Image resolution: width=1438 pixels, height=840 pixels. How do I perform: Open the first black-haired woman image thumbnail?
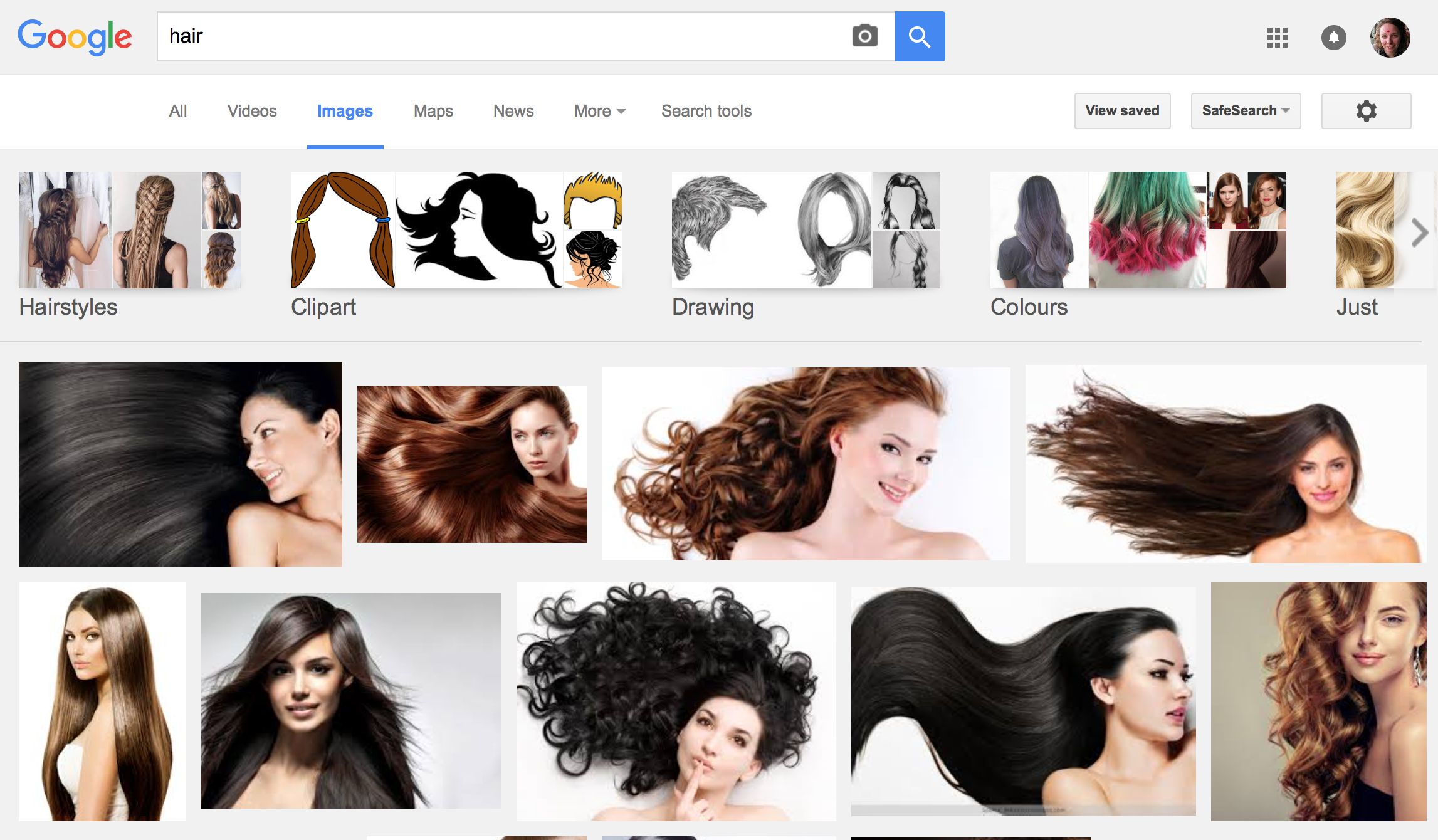click(180, 464)
